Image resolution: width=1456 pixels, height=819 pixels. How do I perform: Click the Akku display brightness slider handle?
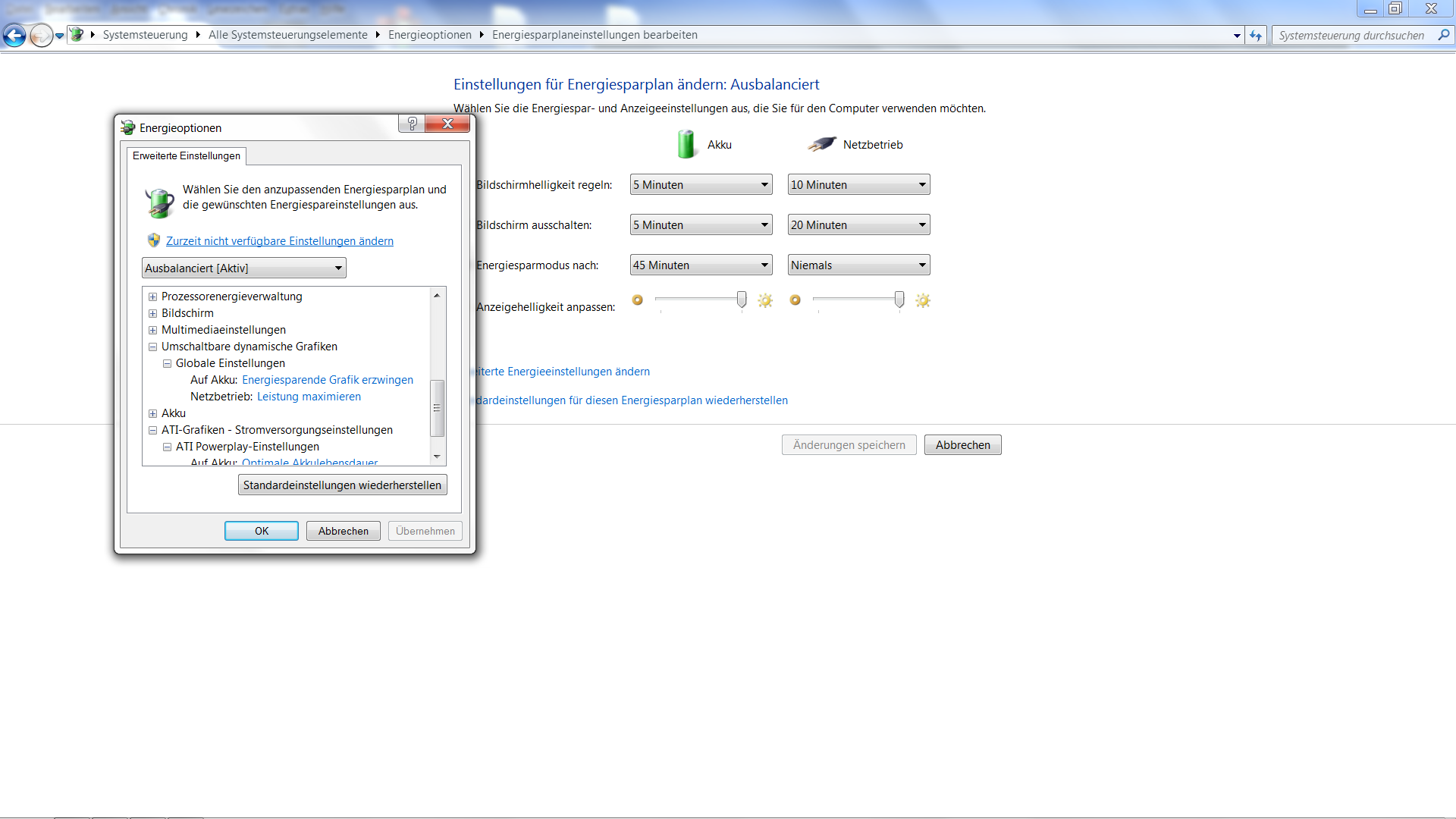[x=742, y=300]
